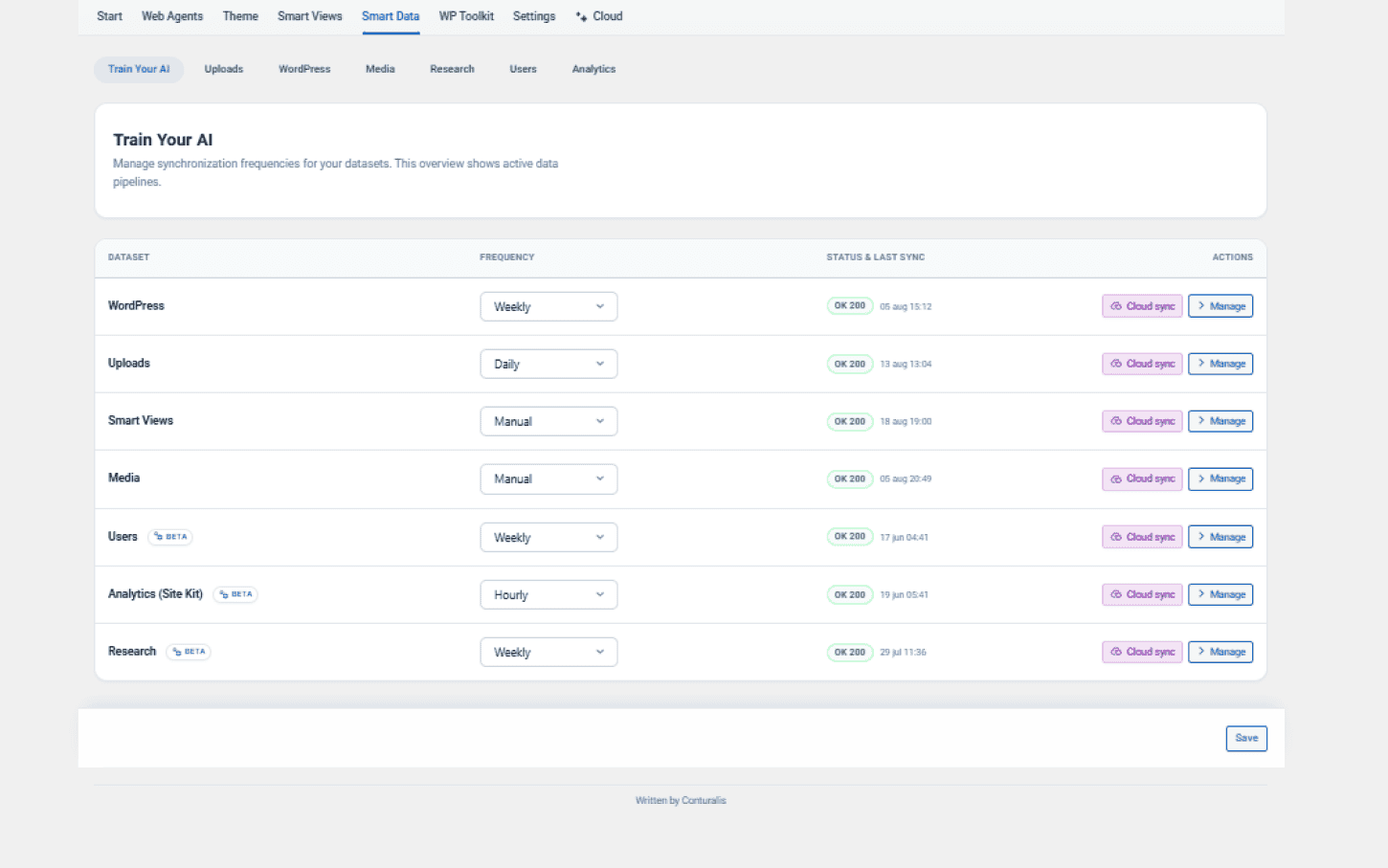The image size is (1388, 868).
Task: Click OK 200 status in WordPress row
Action: 850,306
